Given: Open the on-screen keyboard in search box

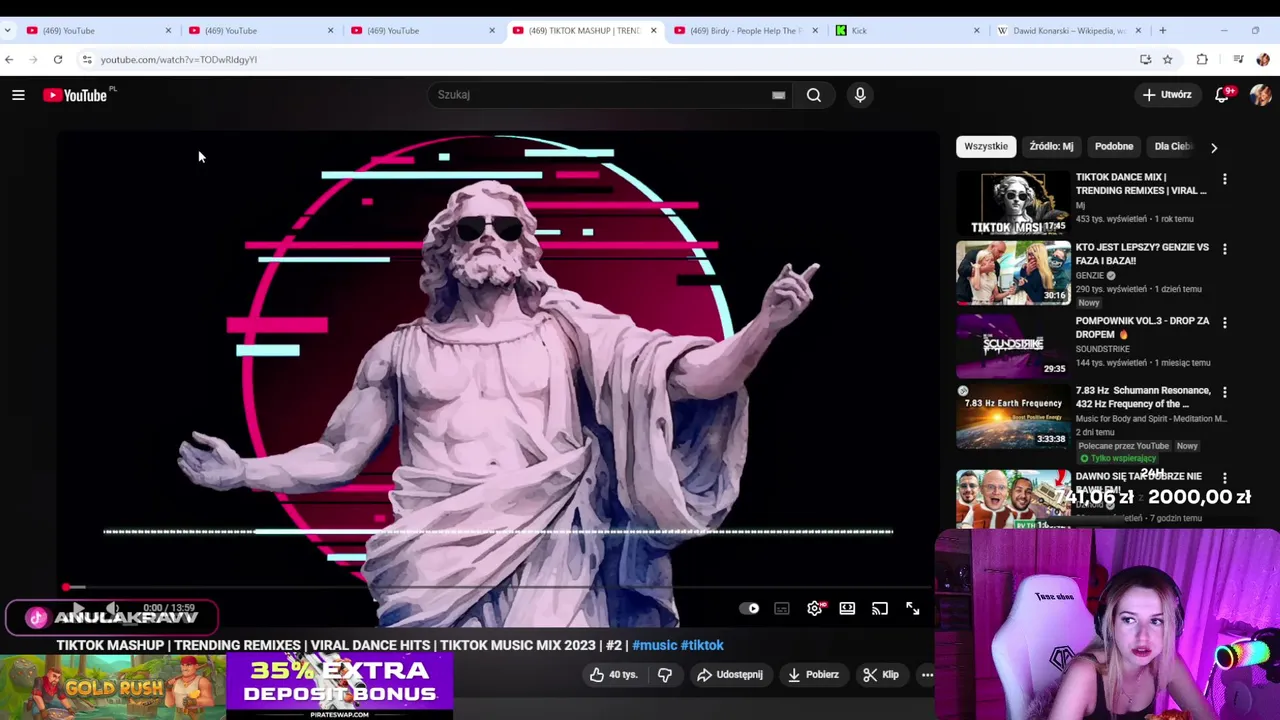Looking at the screenshot, I should (778, 95).
